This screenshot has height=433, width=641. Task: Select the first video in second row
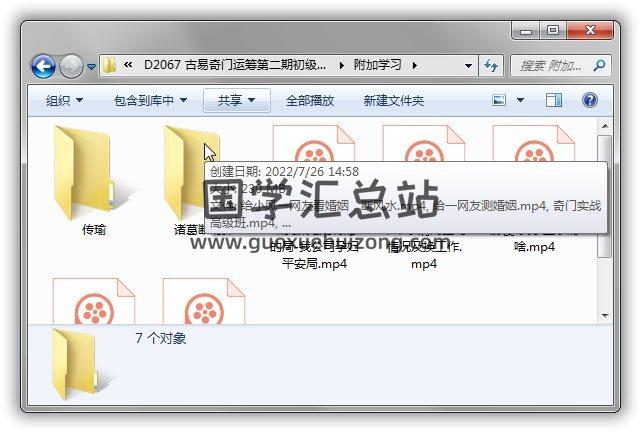coord(94,301)
